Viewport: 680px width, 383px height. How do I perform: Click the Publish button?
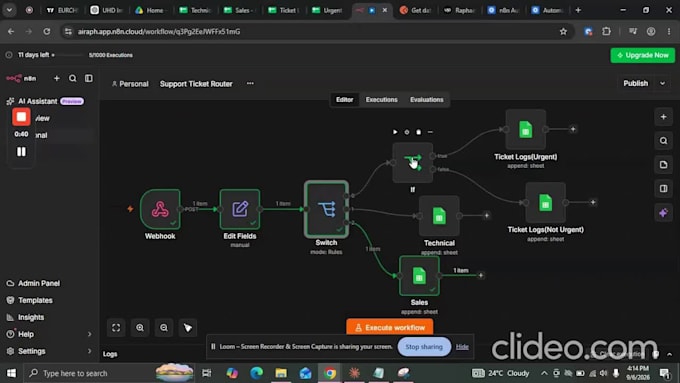[x=636, y=83]
